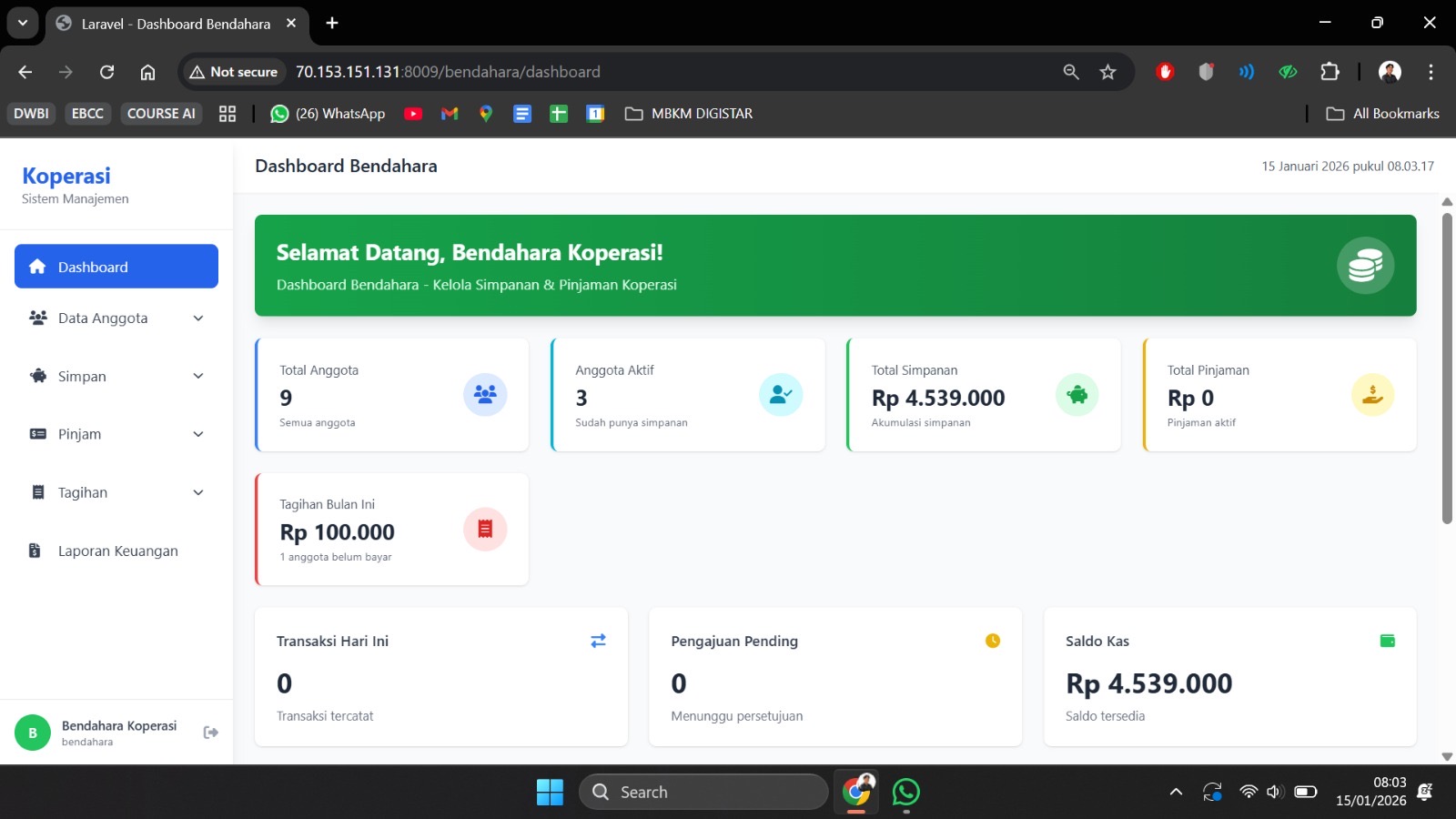The image size is (1456, 819).
Task: Close the Dashboard Bendahara tab
Action: [x=291, y=23]
